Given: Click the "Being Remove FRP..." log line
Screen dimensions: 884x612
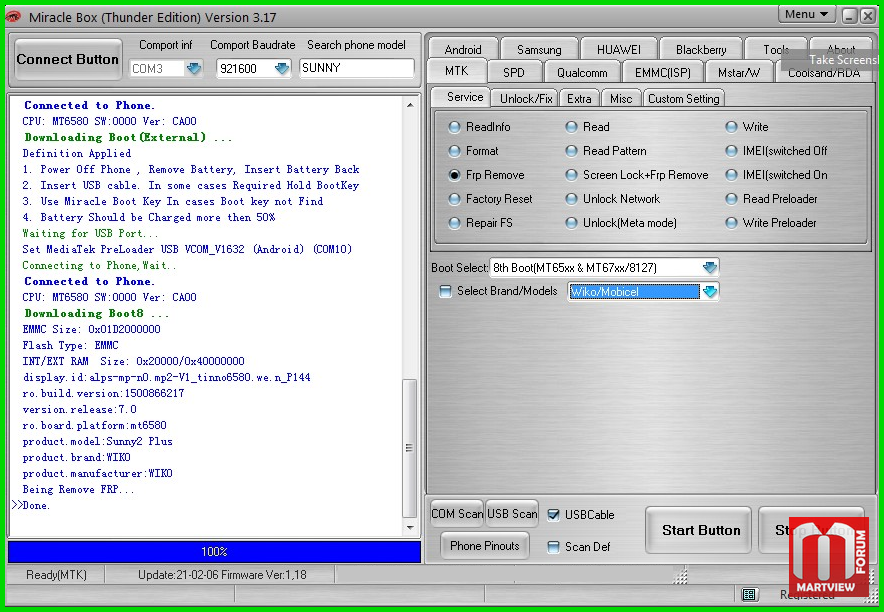Looking at the screenshot, I should (78, 489).
